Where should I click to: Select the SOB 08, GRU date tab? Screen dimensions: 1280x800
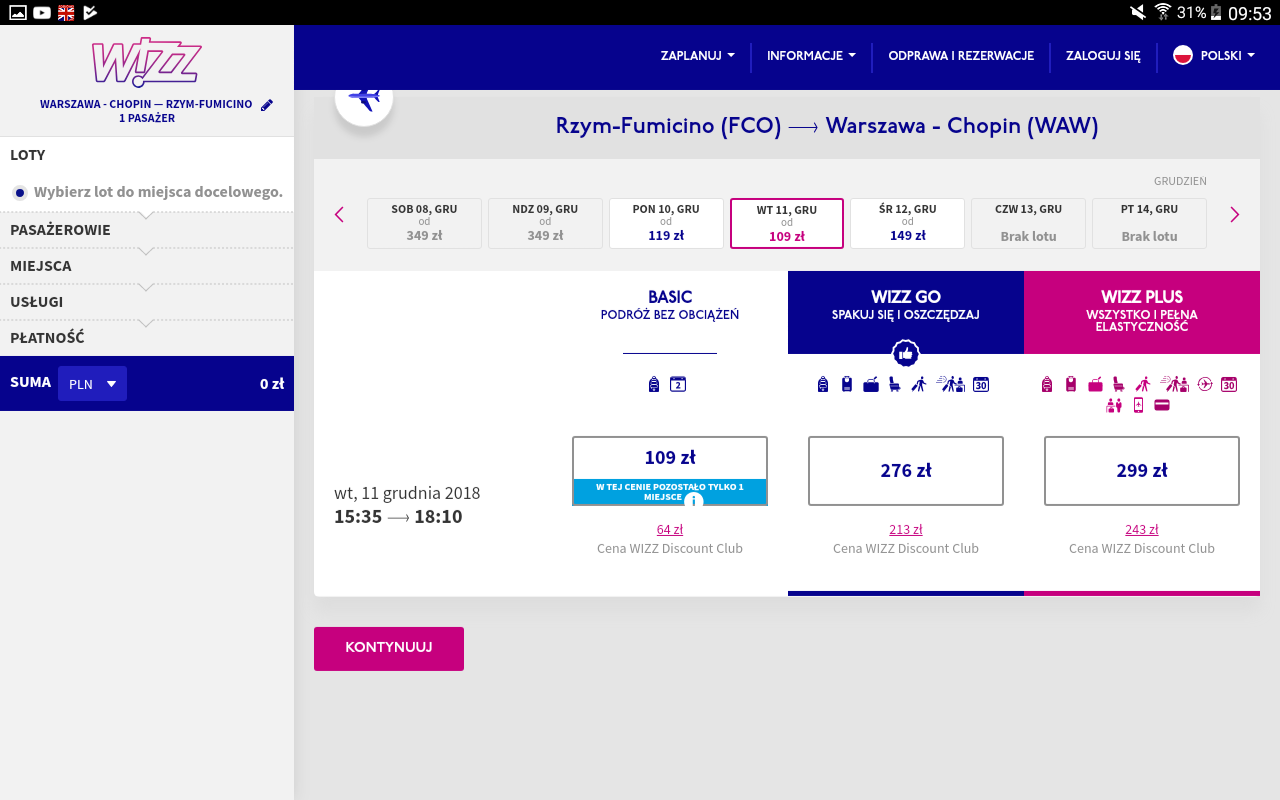[424, 223]
